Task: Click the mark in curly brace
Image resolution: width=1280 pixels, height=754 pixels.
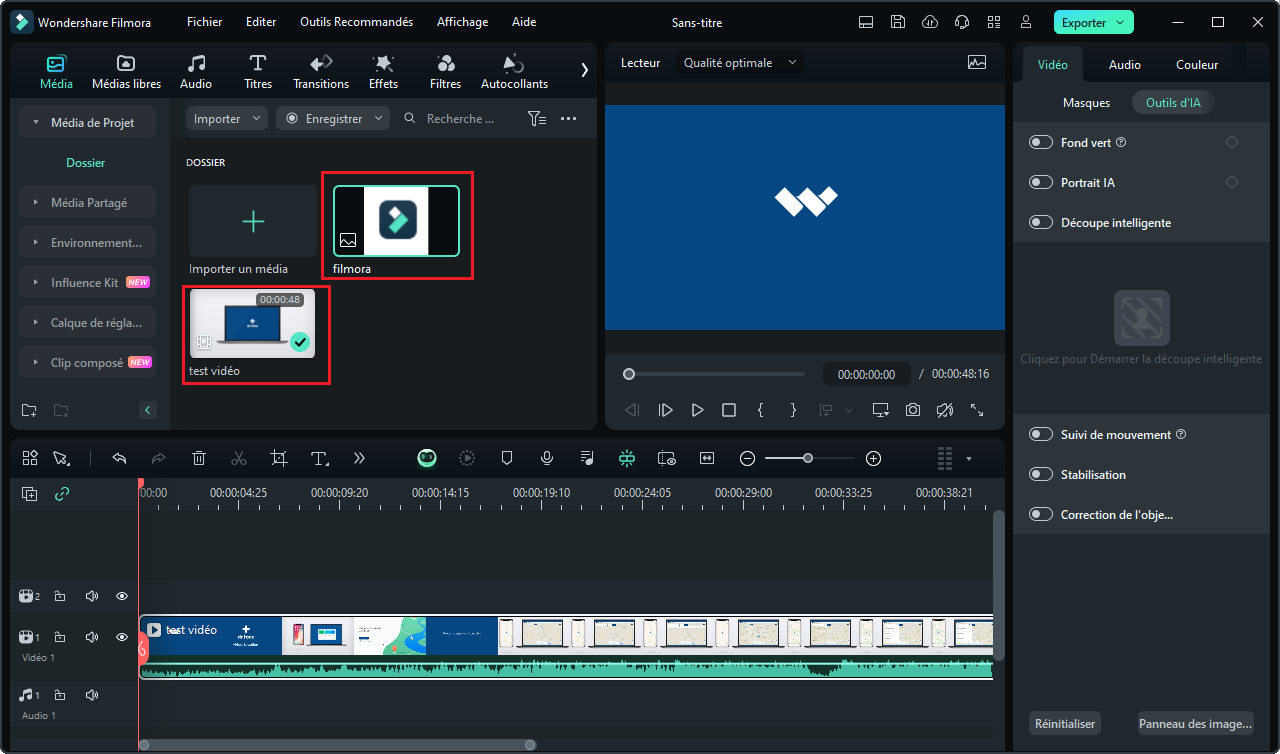Action: pos(761,410)
